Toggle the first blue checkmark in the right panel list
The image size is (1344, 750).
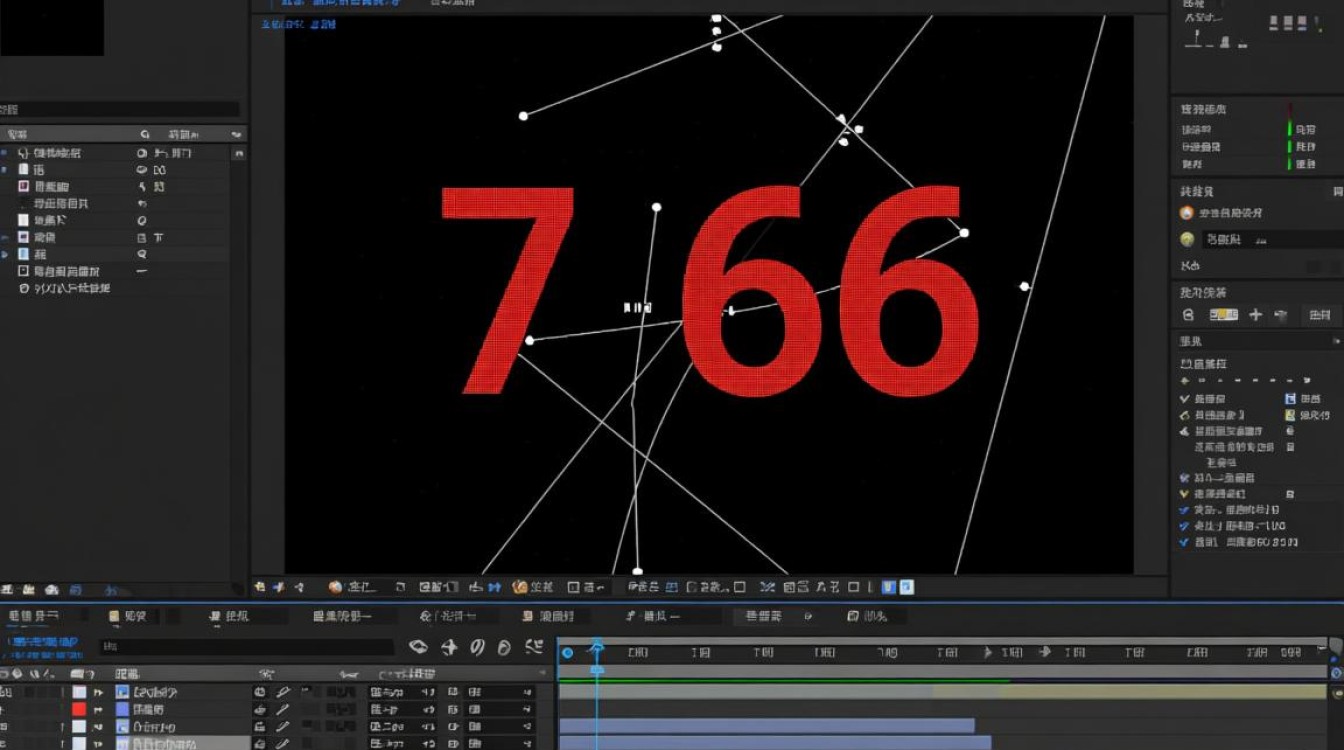pyautogui.click(x=1185, y=510)
